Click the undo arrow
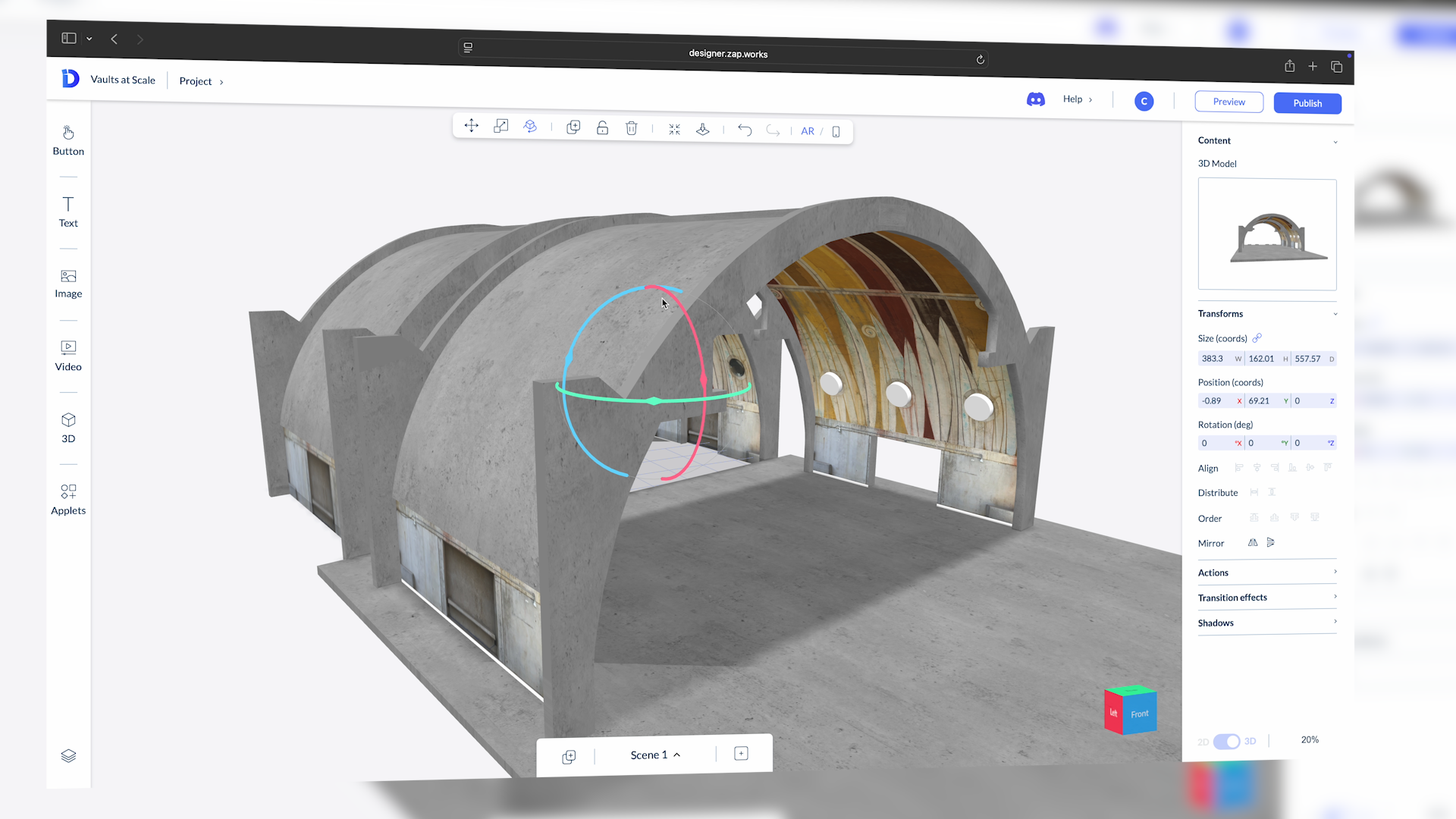The width and height of the screenshot is (1456, 819). tap(745, 130)
